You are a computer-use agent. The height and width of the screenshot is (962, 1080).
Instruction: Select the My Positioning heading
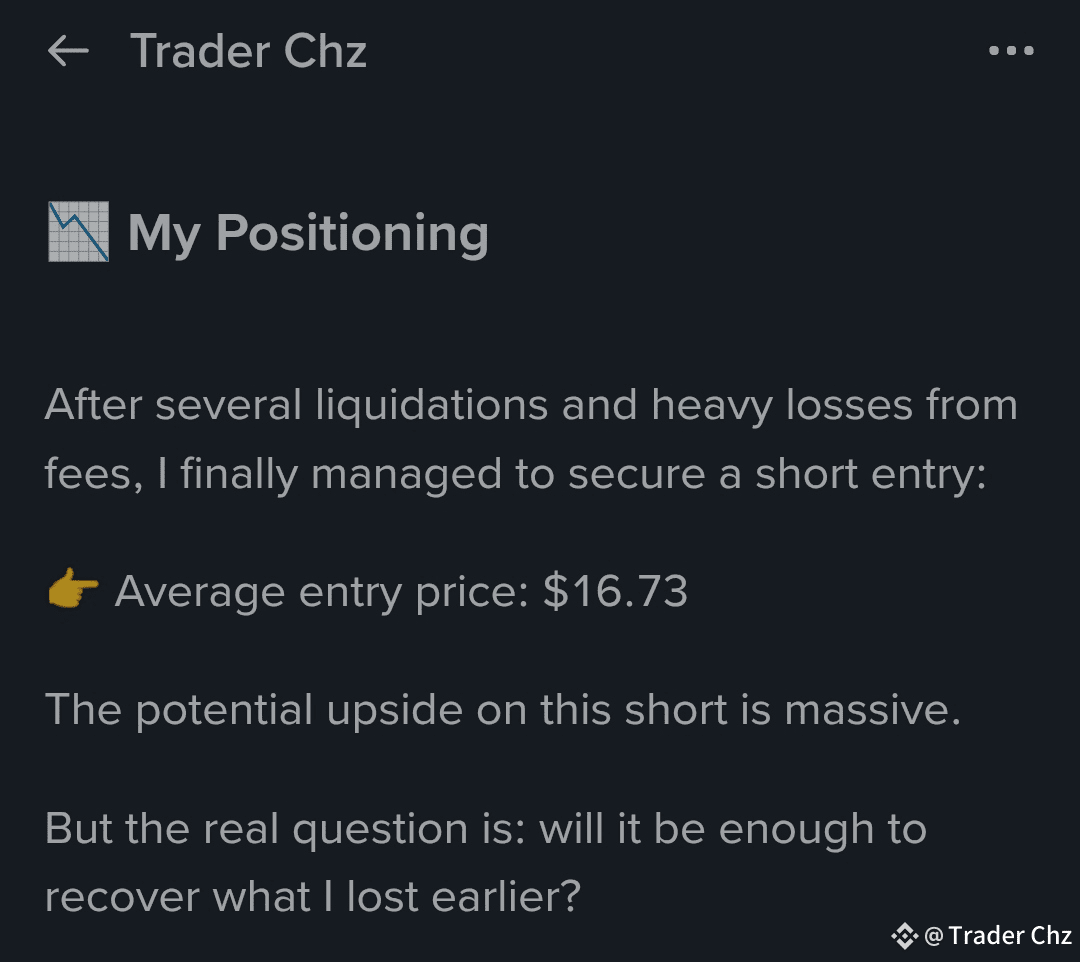coord(308,233)
